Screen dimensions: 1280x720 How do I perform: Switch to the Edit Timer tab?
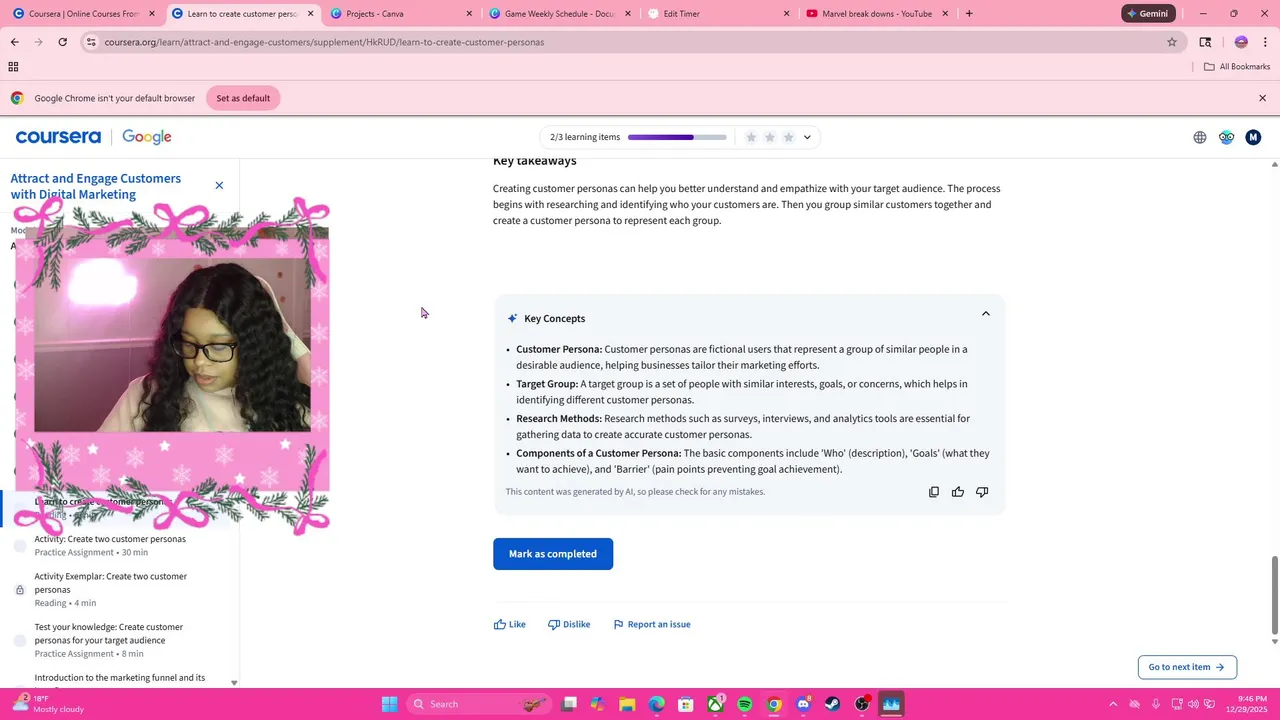[716, 14]
